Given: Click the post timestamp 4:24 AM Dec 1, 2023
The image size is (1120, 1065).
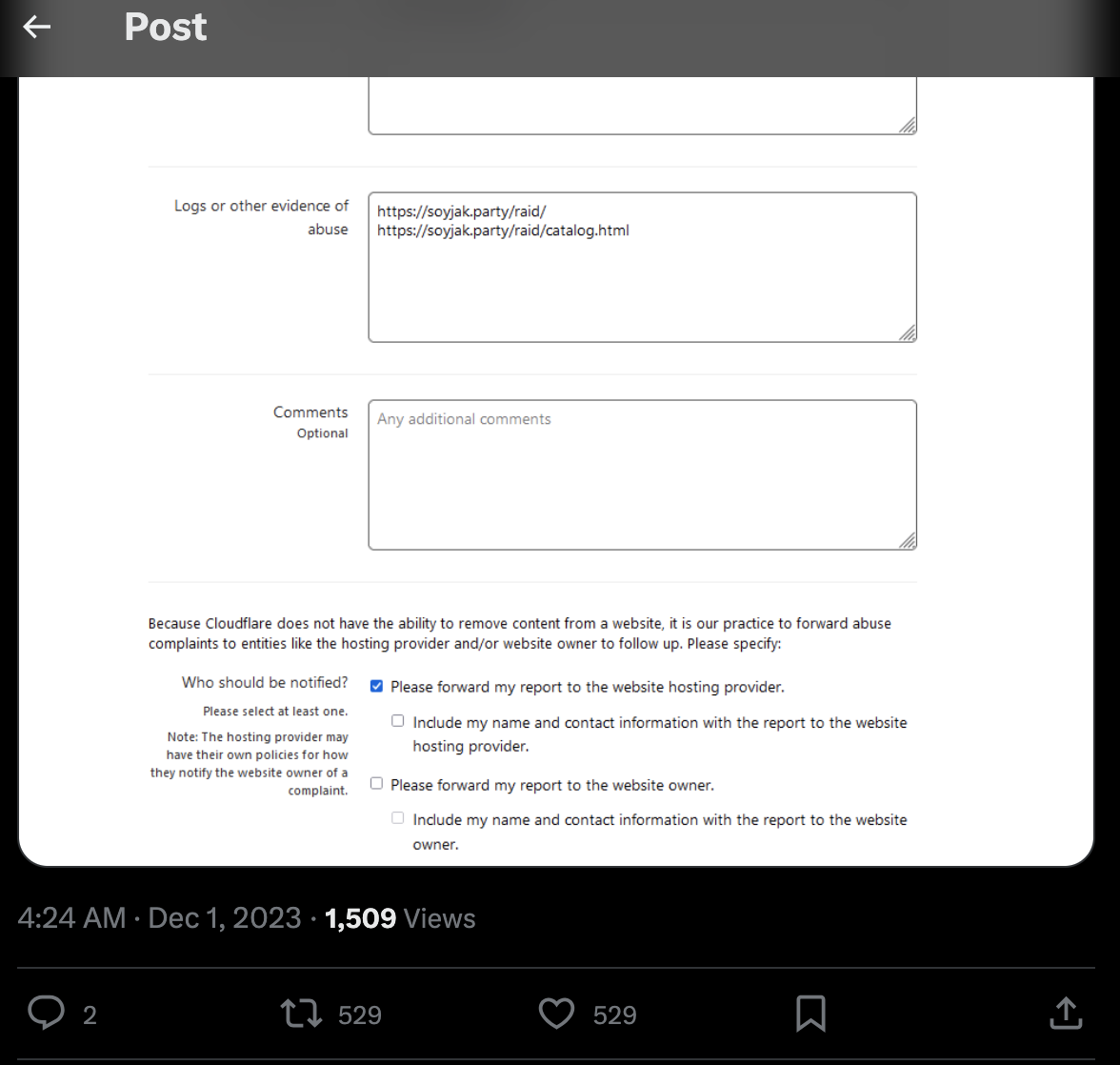Looking at the screenshot, I should click(x=159, y=918).
